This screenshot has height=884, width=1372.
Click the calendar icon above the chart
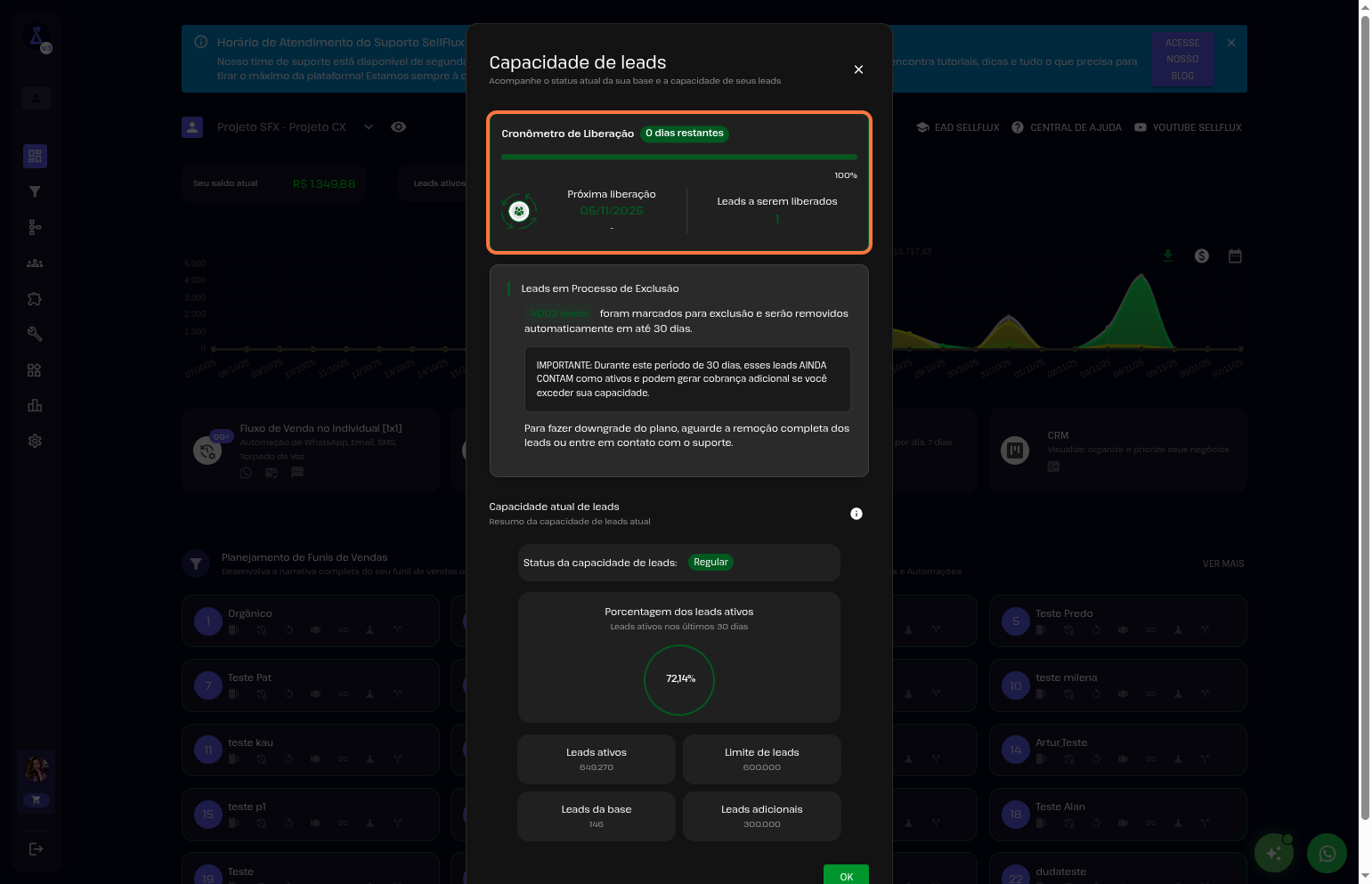point(1235,256)
